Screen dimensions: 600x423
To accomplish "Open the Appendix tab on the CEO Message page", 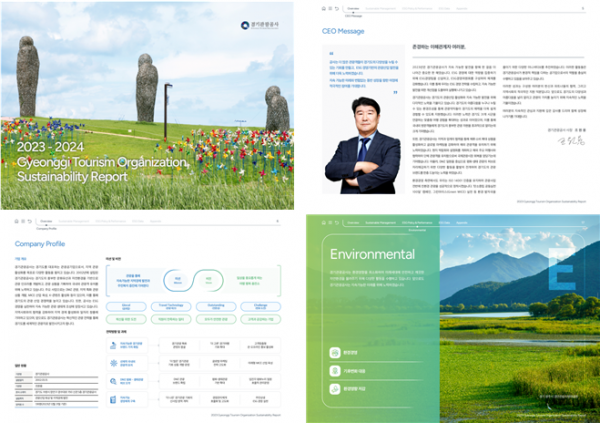I will click(462, 8).
